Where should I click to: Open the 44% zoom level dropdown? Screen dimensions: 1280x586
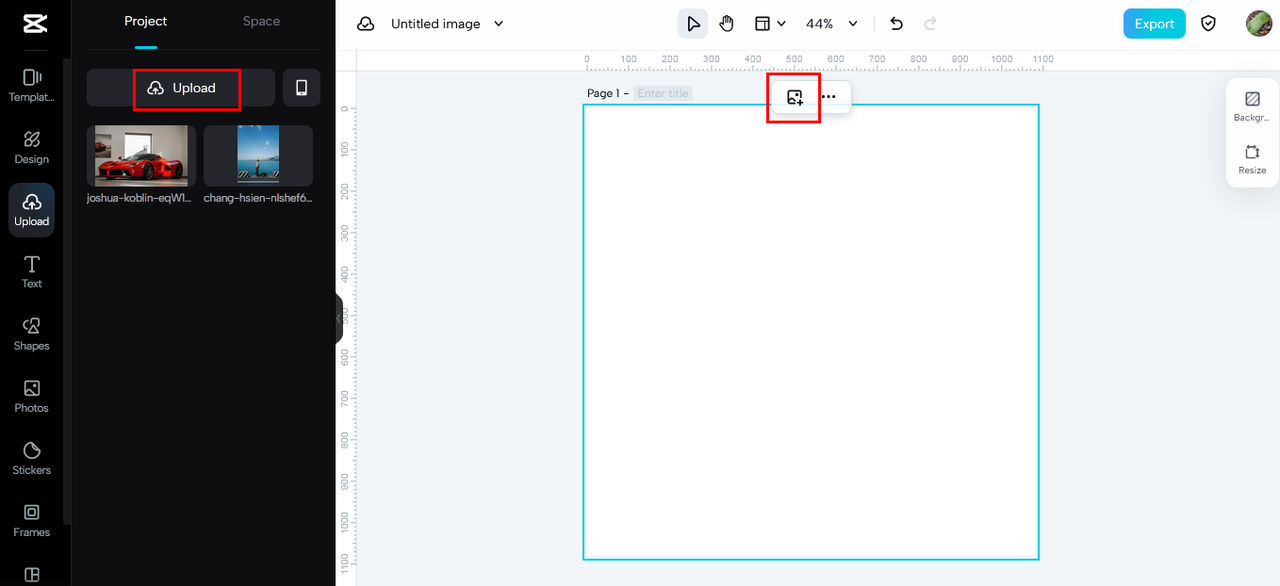[832, 24]
